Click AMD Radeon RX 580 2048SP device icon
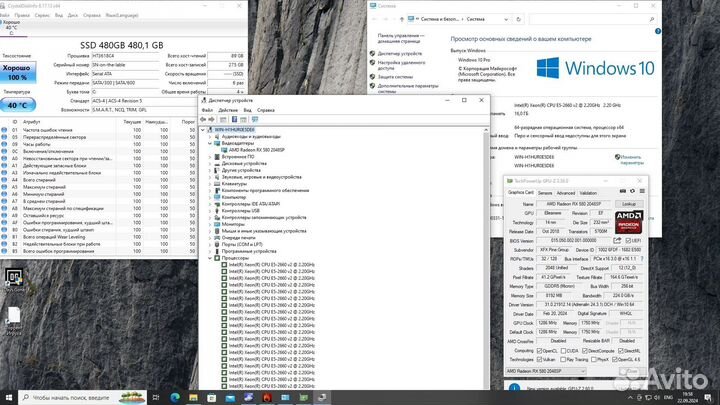The height and width of the screenshot is (405, 720). coord(224,150)
